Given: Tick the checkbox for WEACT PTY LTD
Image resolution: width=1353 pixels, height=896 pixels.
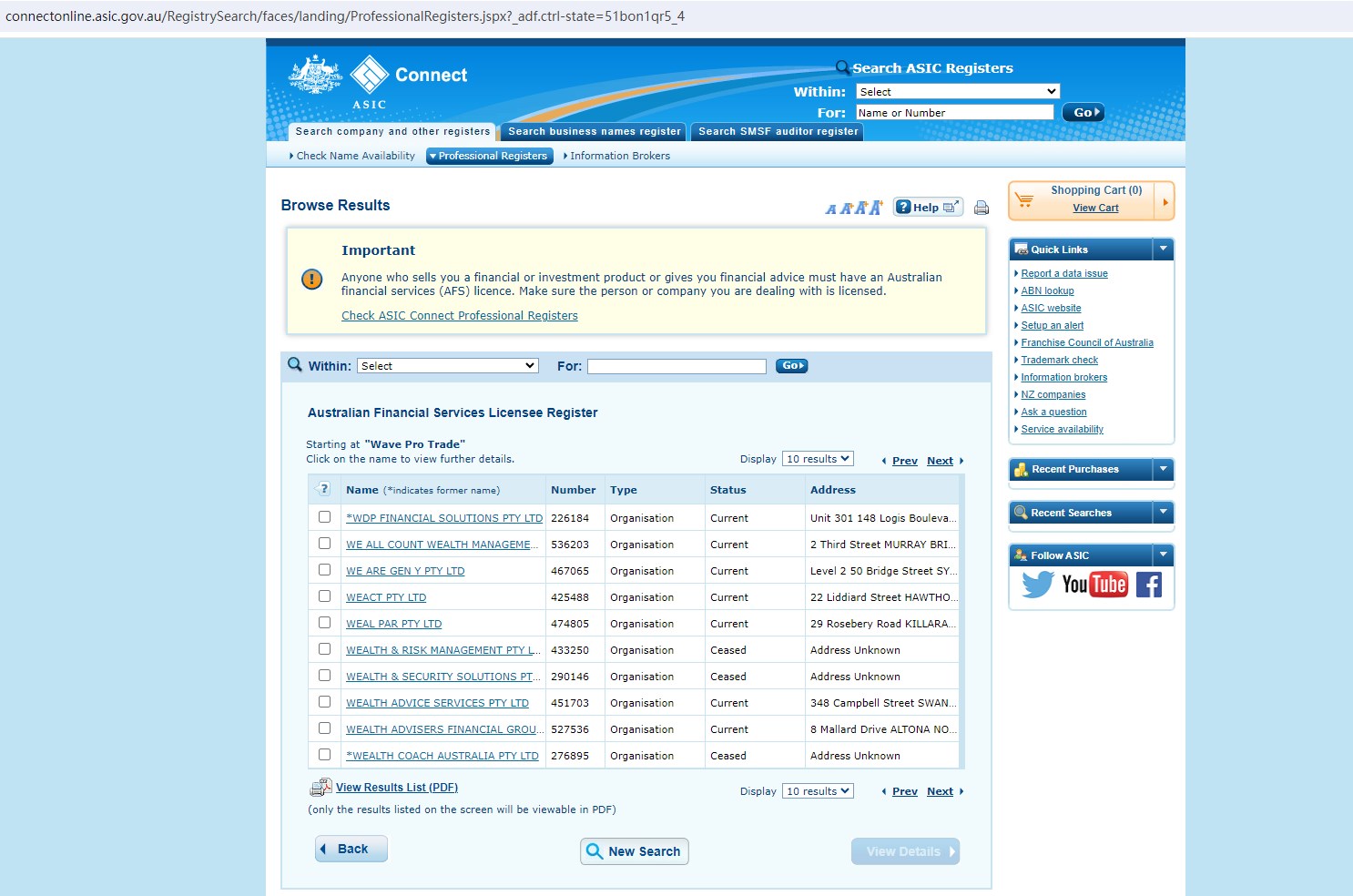Looking at the screenshot, I should point(324,596).
